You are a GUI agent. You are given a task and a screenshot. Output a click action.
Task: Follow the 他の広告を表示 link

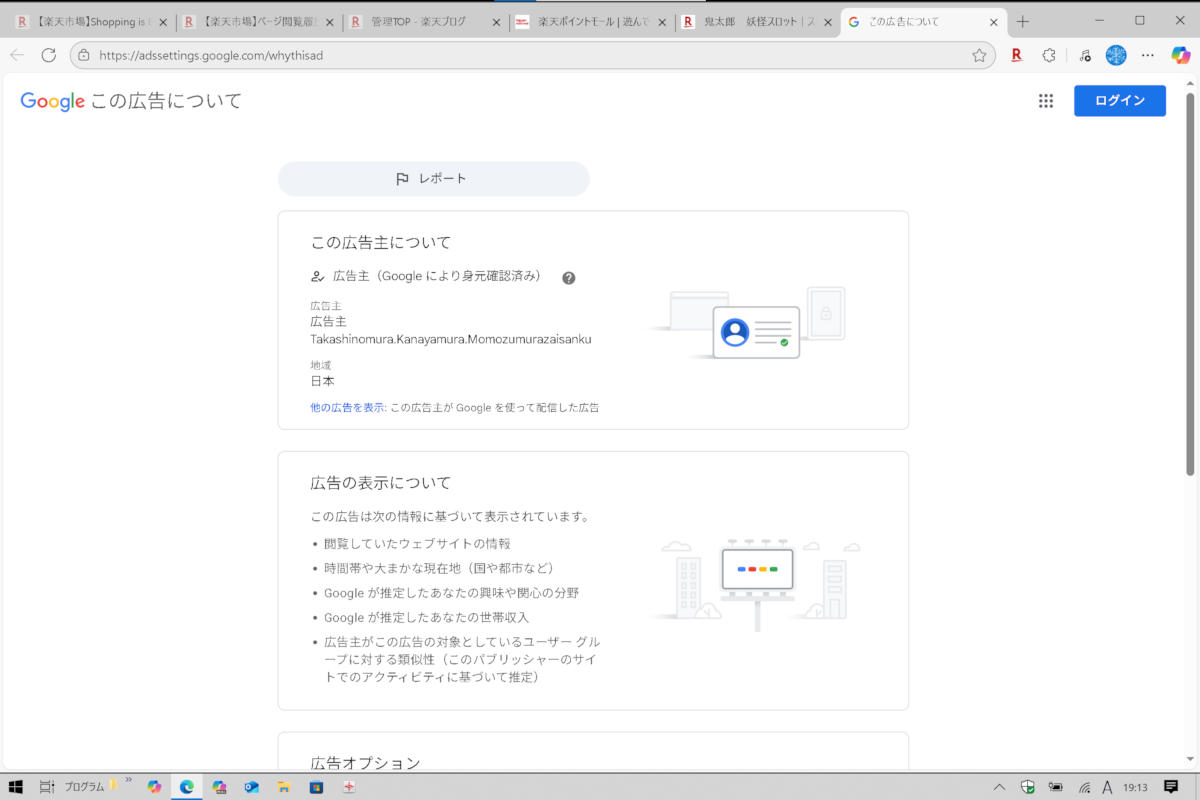(x=347, y=408)
